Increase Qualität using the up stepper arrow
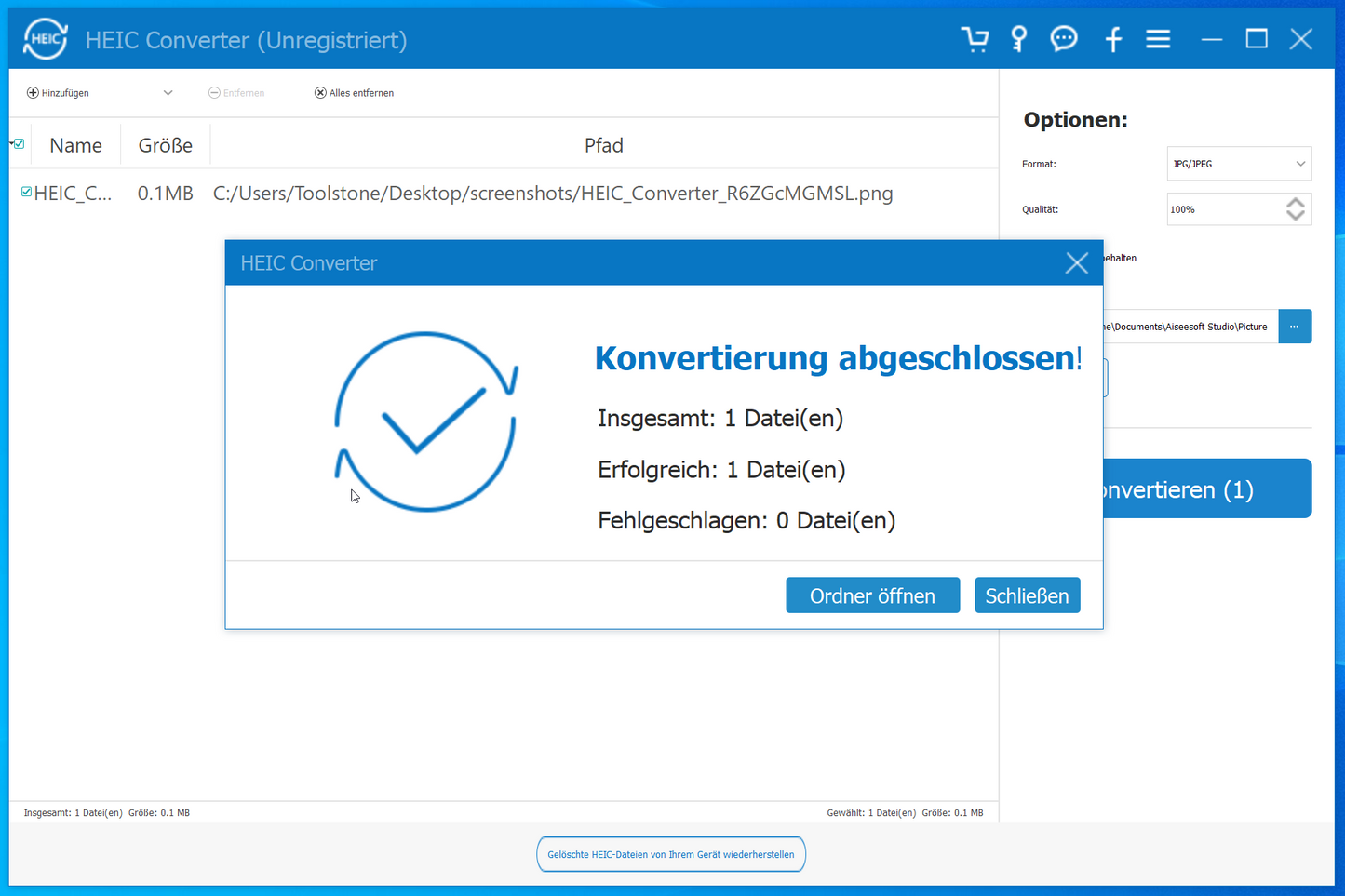 pyautogui.click(x=1295, y=203)
